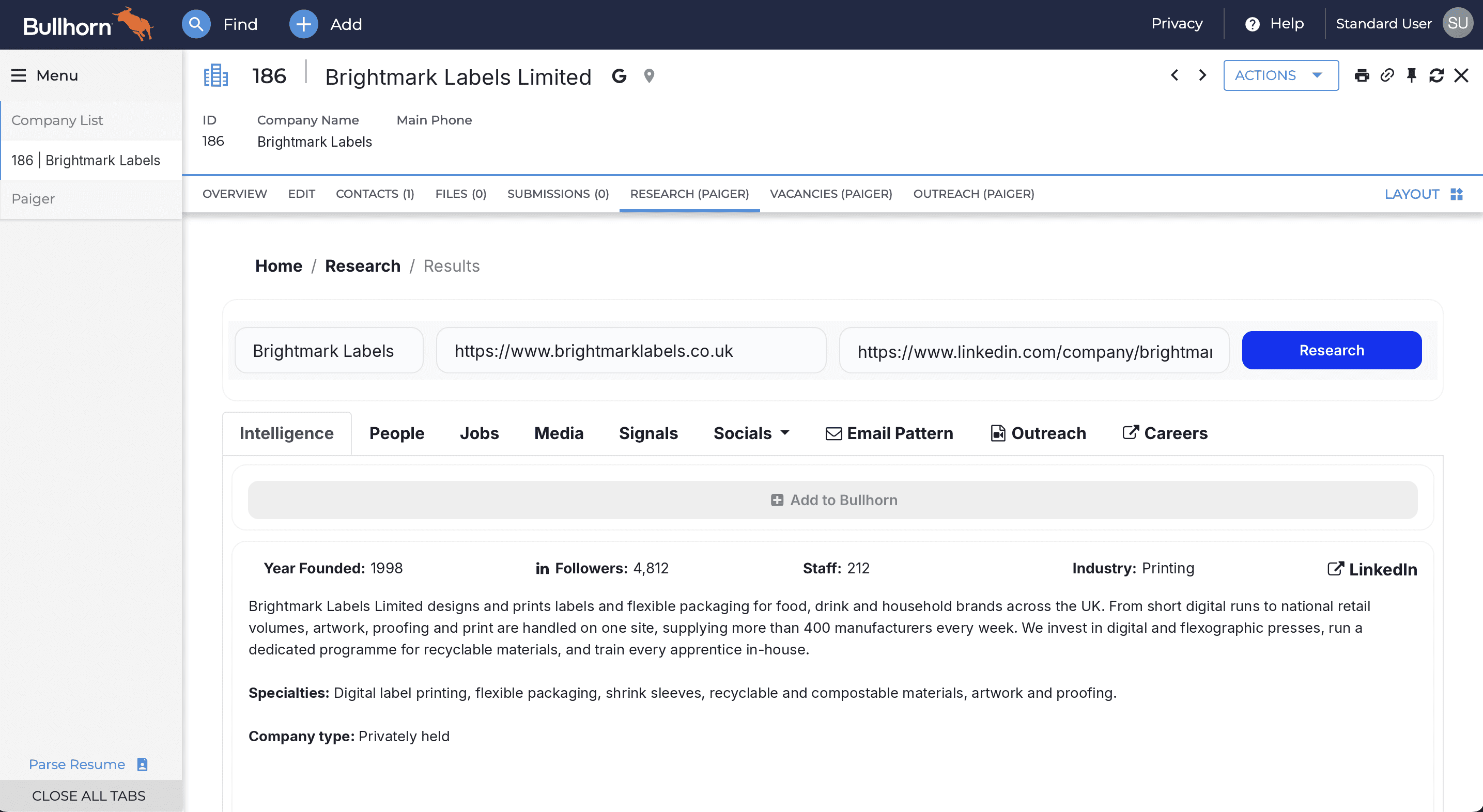Open Careers external link
This screenshot has height=812, width=1483.
1165,433
